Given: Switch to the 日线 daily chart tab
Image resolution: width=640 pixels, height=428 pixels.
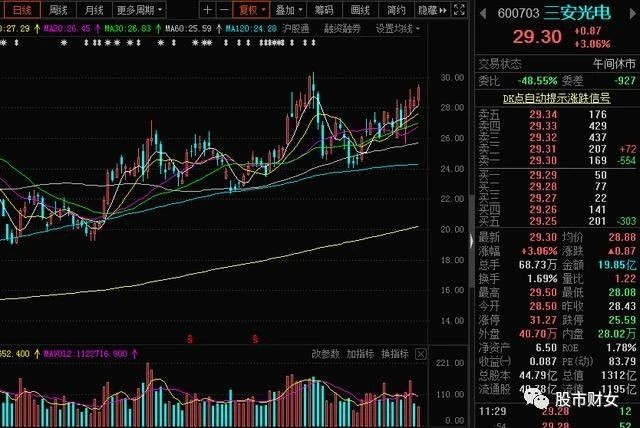Looking at the screenshot, I should [x=22, y=9].
